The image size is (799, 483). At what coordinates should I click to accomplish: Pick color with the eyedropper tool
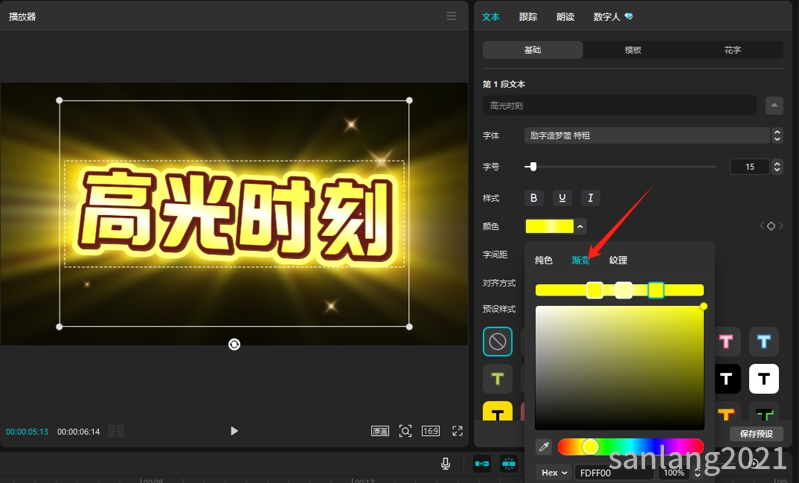[544, 447]
